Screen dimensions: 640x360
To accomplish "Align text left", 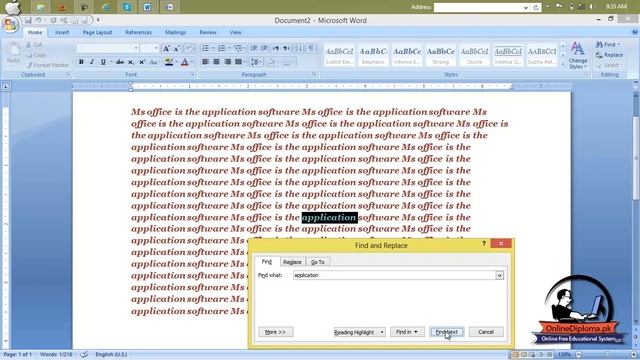I will click(205, 62).
